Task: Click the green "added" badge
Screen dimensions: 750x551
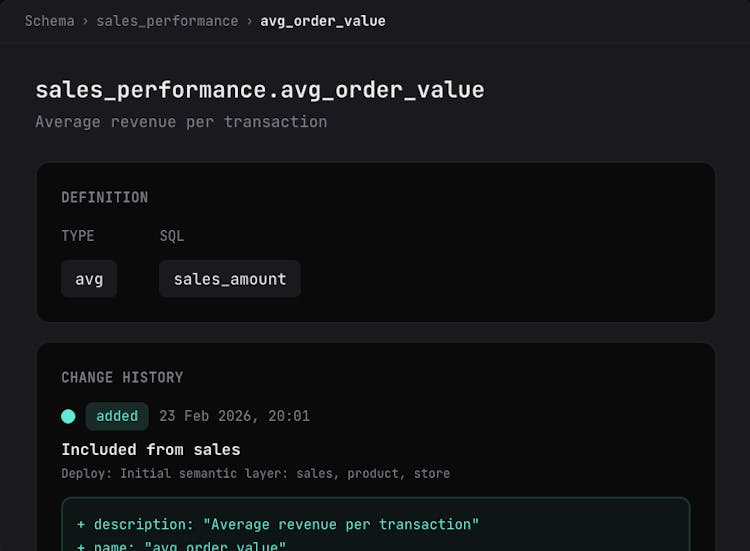Action: pos(117,416)
